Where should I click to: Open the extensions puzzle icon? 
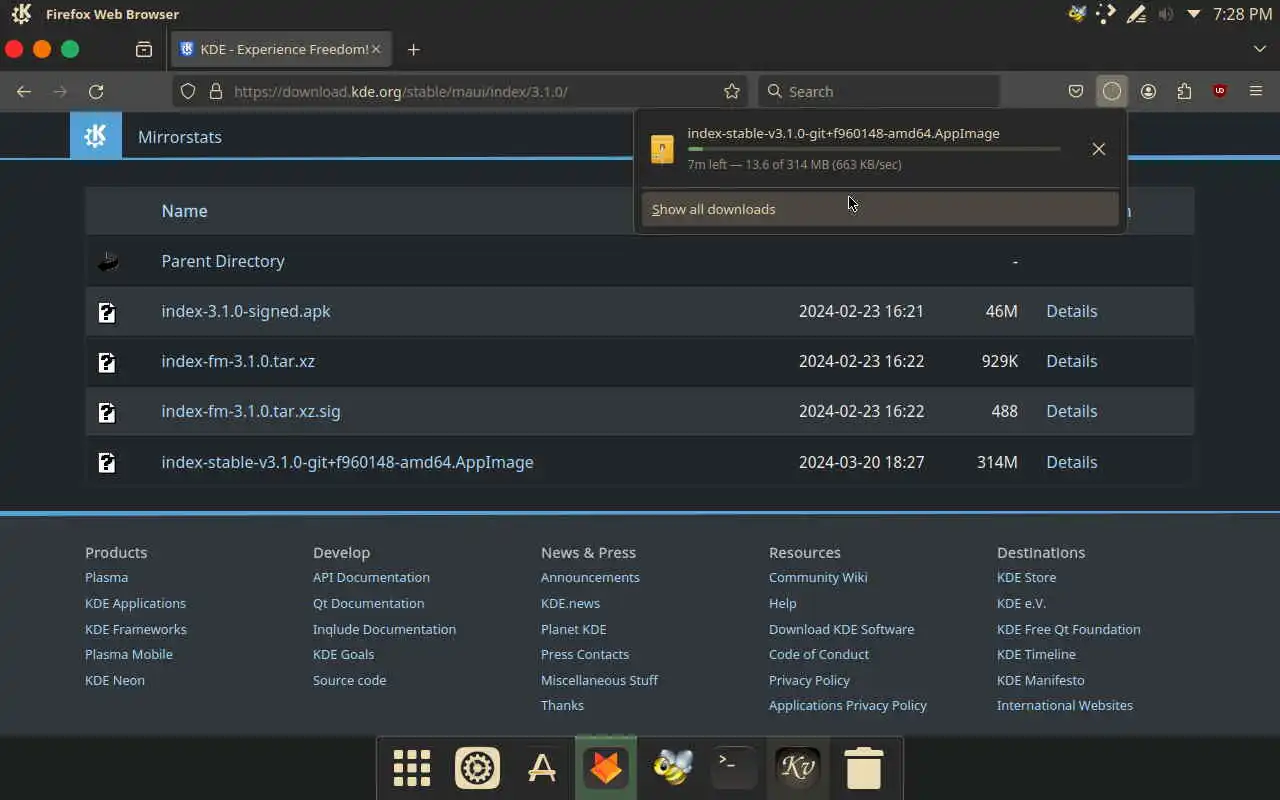tap(1184, 91)
